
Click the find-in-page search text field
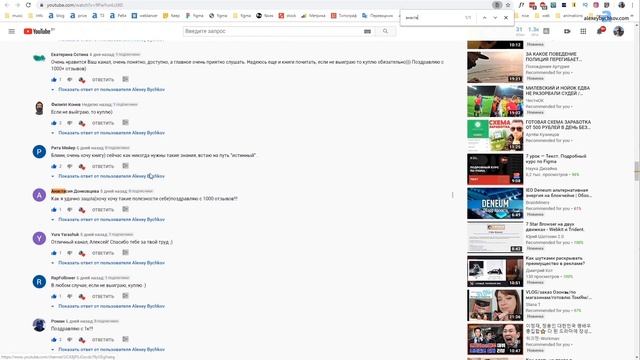click(433, 18)
